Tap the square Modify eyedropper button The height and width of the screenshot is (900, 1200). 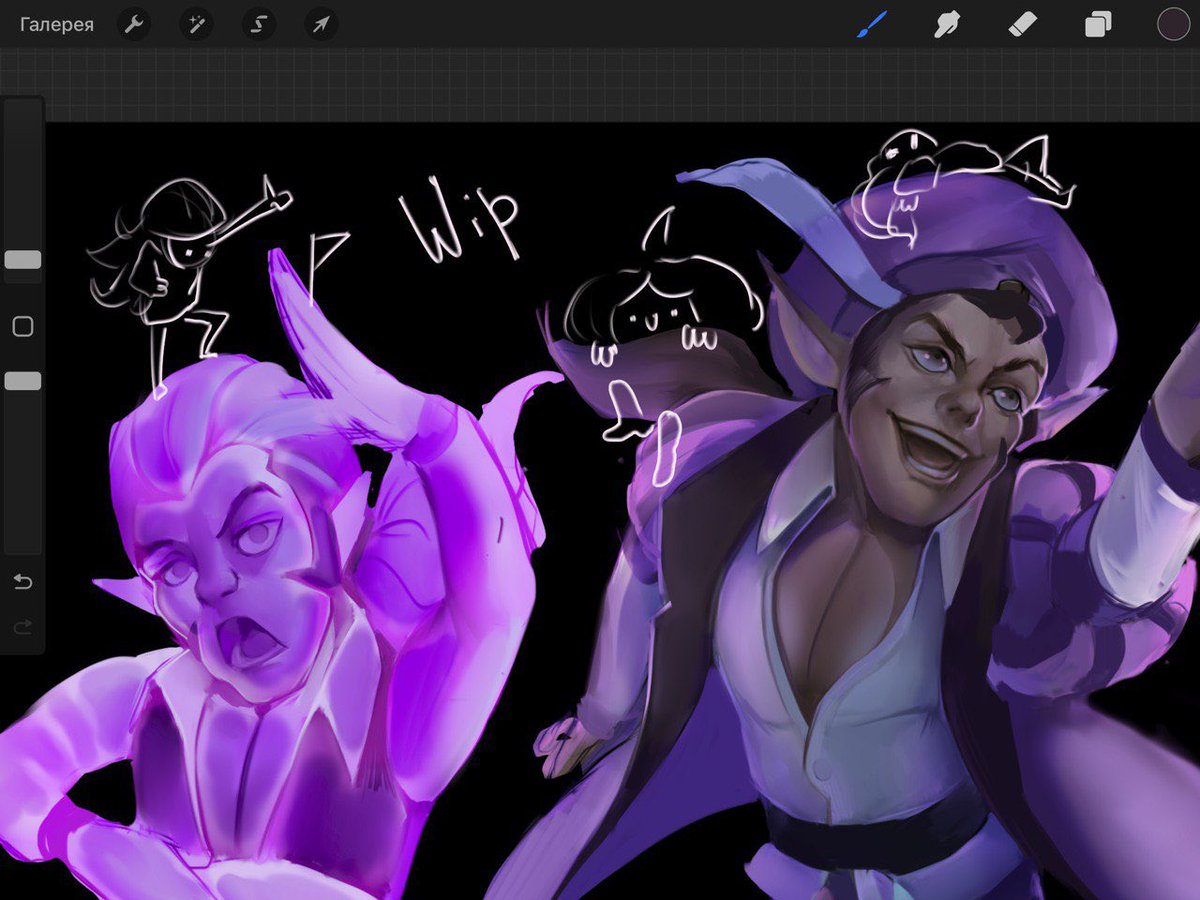[x=23, y=327]
